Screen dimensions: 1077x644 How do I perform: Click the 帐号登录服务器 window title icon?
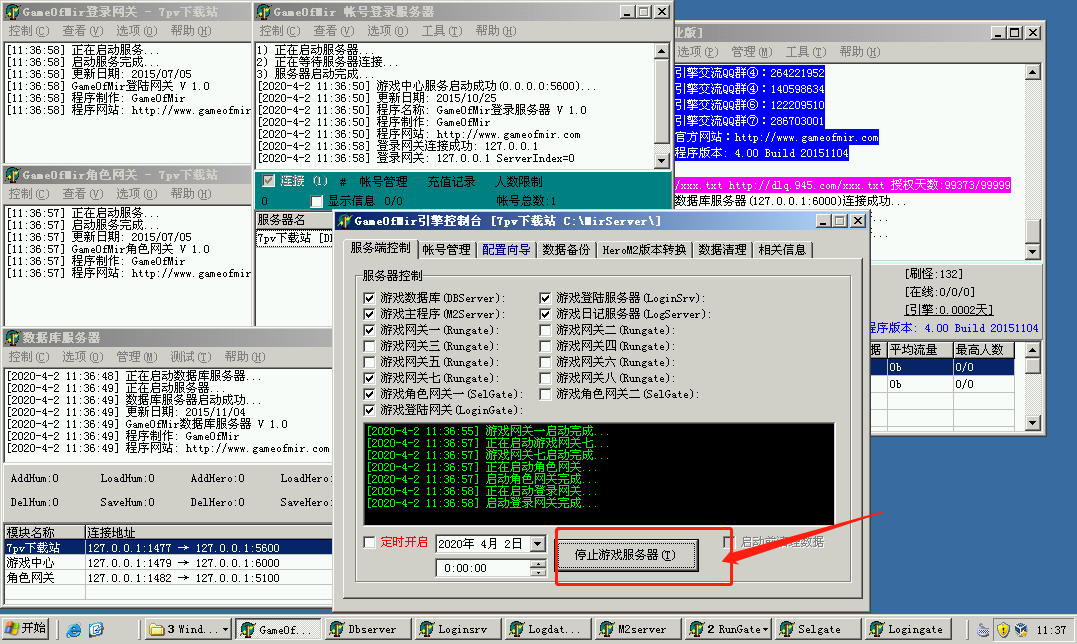click(264, 12)
